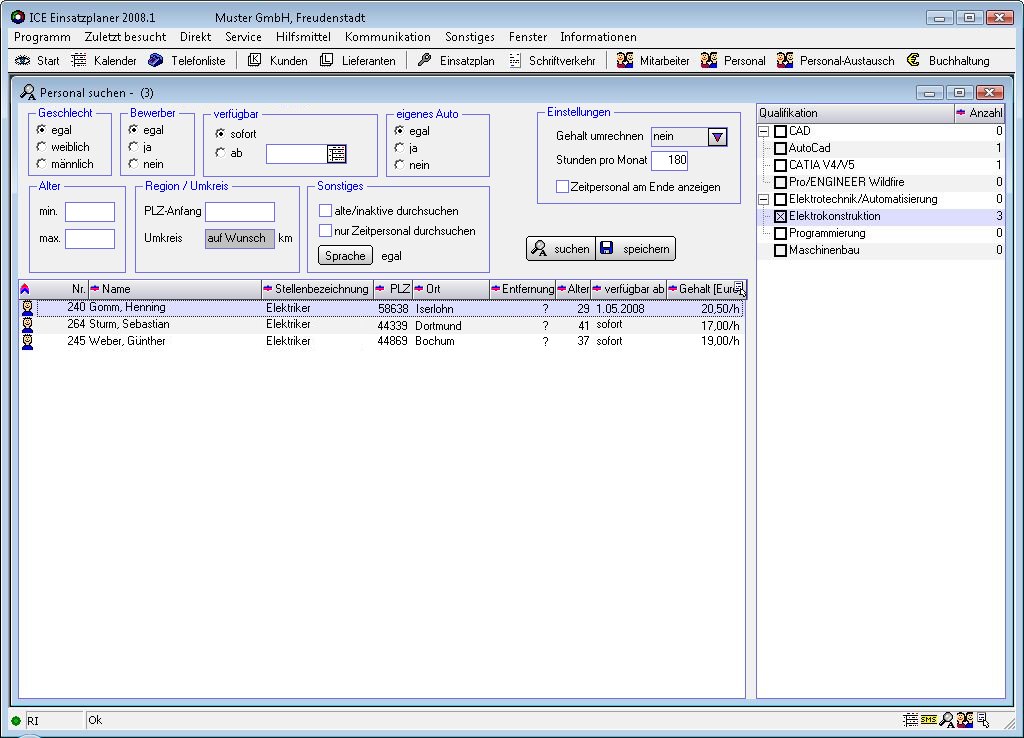Check the AutoCad qualification box

click(781, 149)
